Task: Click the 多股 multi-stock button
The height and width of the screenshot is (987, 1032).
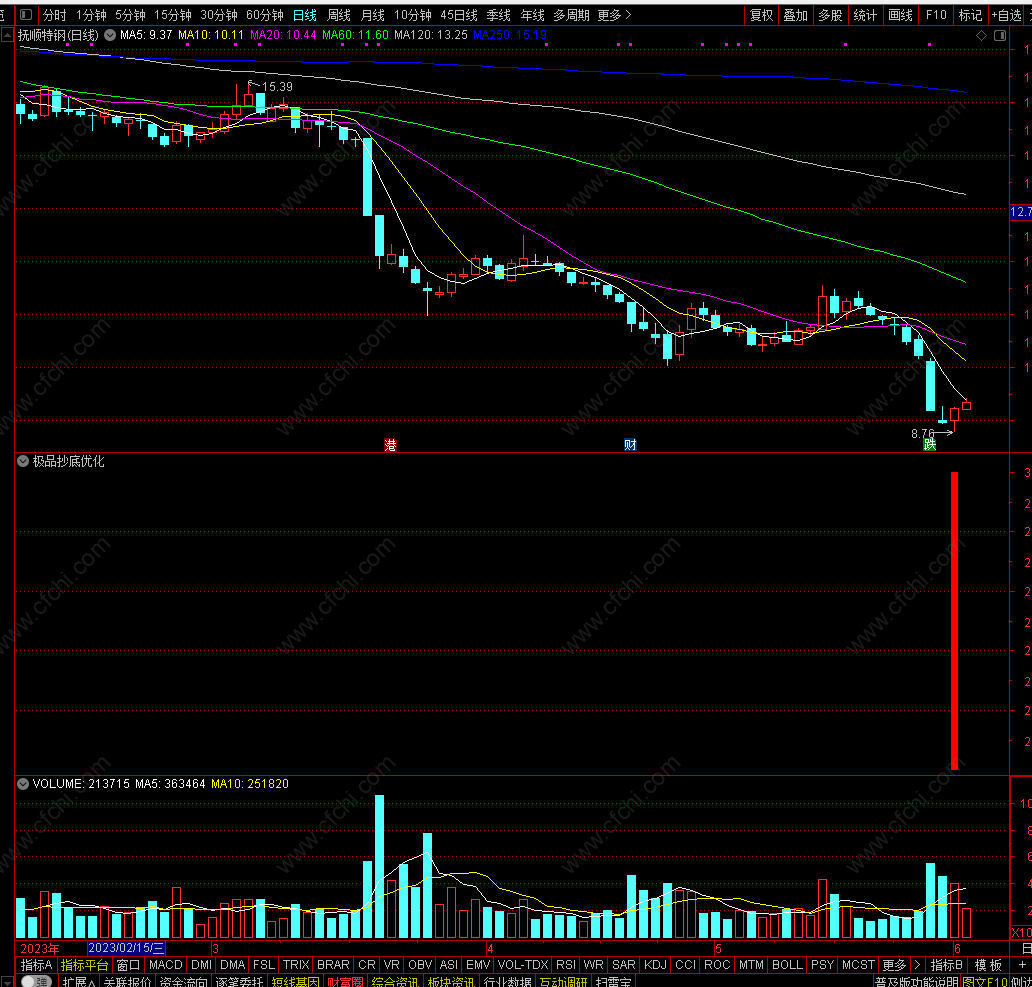Action: [x=830, y=14]
